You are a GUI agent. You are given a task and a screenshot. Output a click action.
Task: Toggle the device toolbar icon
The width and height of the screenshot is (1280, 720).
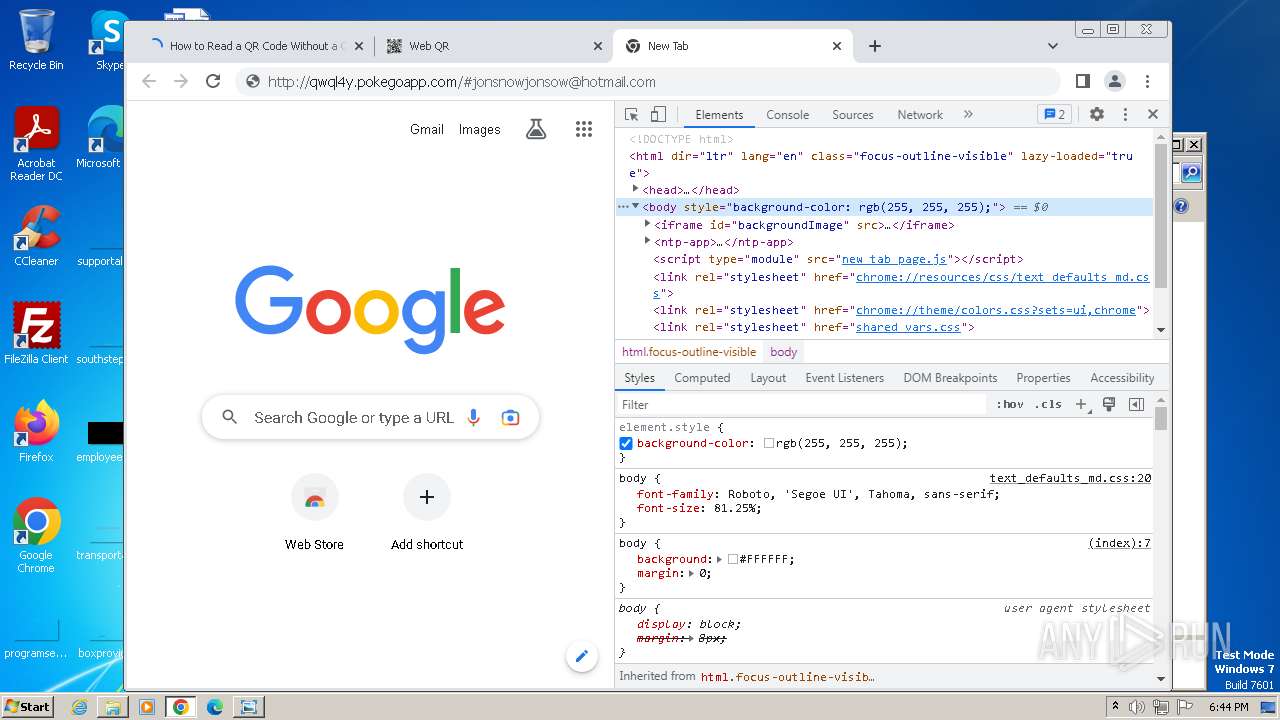click(658, 115)
